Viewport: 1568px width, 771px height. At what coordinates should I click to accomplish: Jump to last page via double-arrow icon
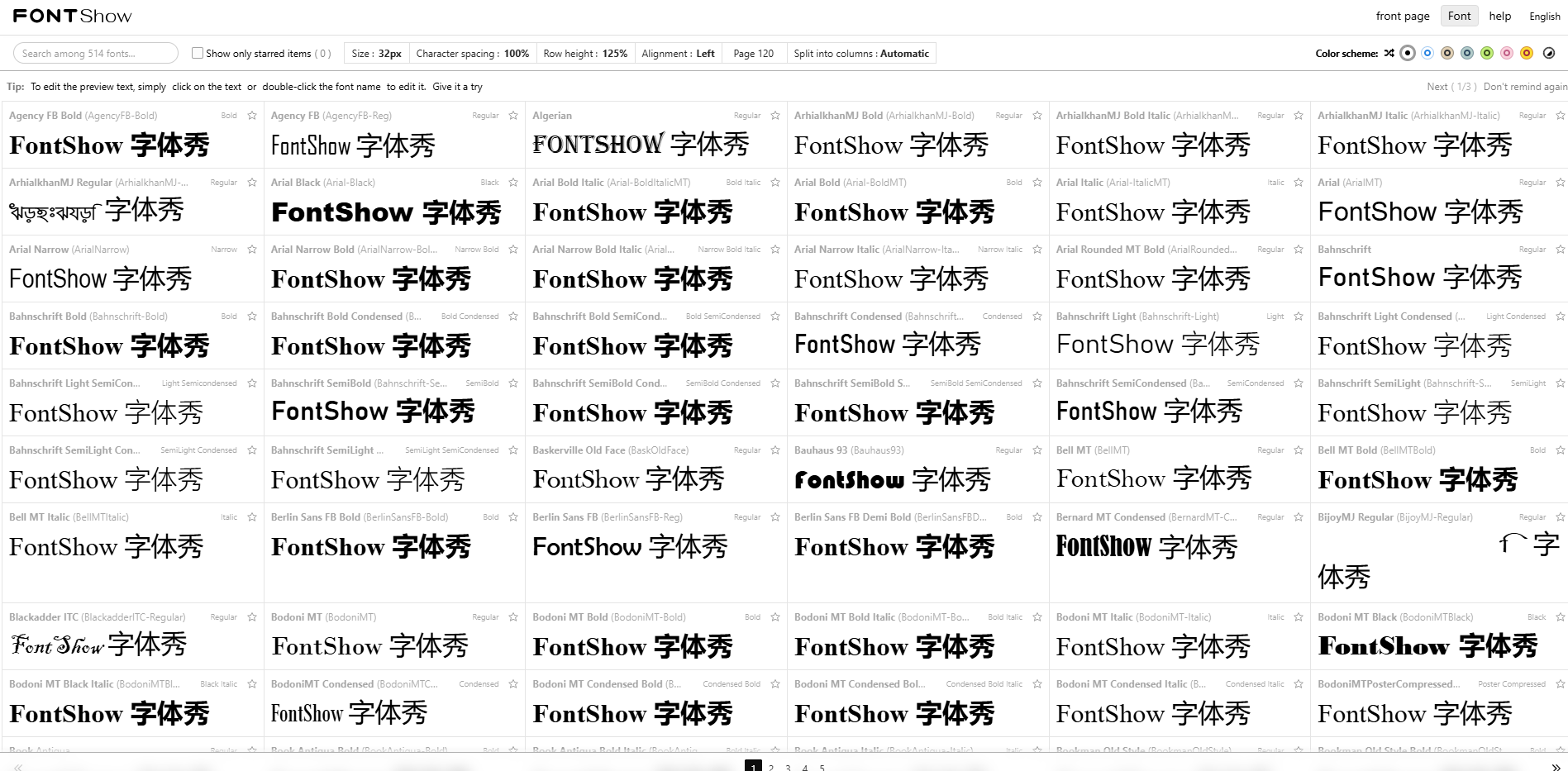pos(1556,768)
